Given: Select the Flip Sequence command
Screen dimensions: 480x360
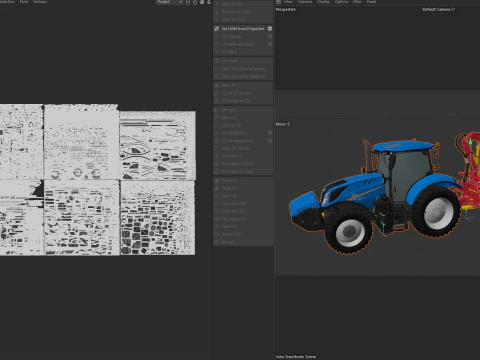Looking at the screenshot, I should coord(243,219).
